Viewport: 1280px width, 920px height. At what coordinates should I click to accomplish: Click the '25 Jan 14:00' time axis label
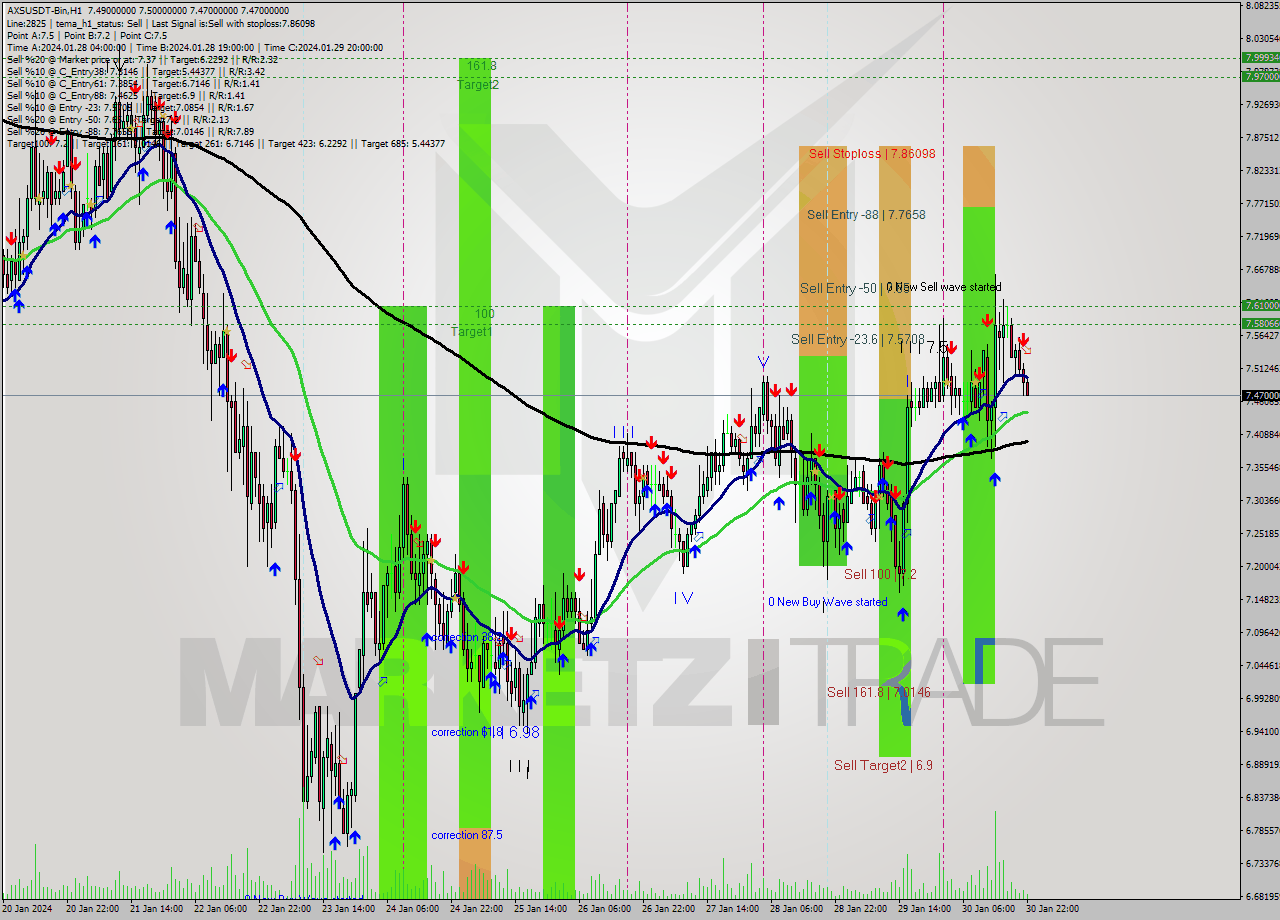538,909
